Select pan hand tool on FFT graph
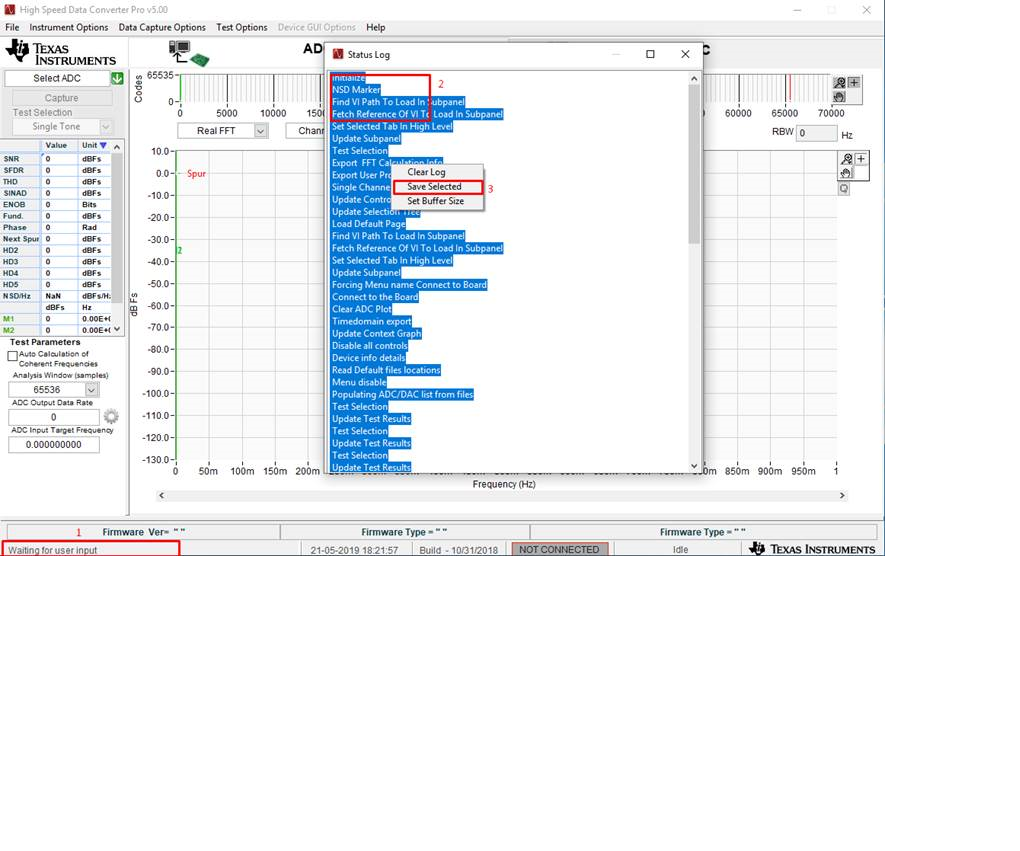1020x851 pixels. click(846, 172)
